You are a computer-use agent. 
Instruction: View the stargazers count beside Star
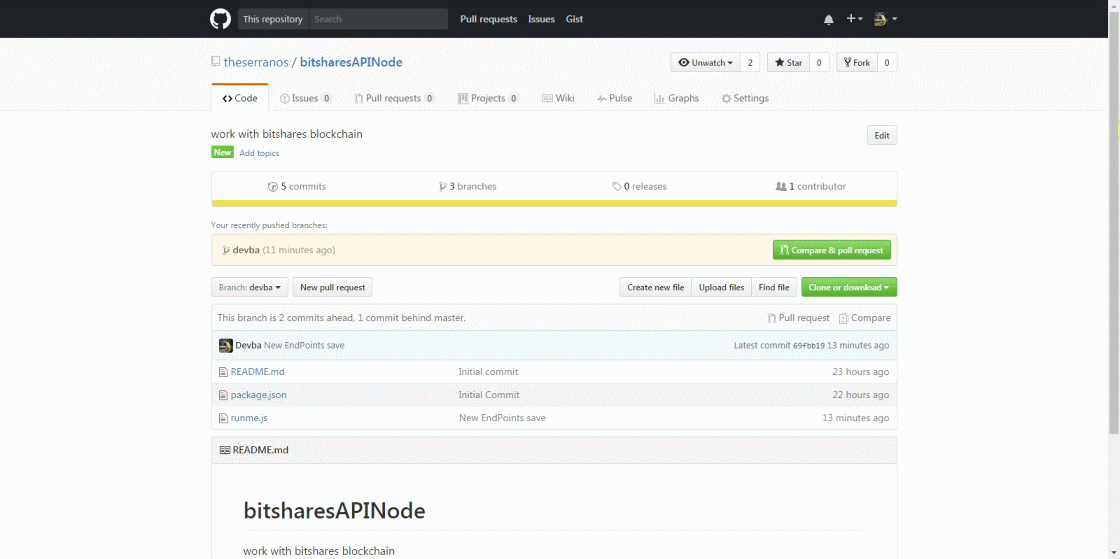819,63
